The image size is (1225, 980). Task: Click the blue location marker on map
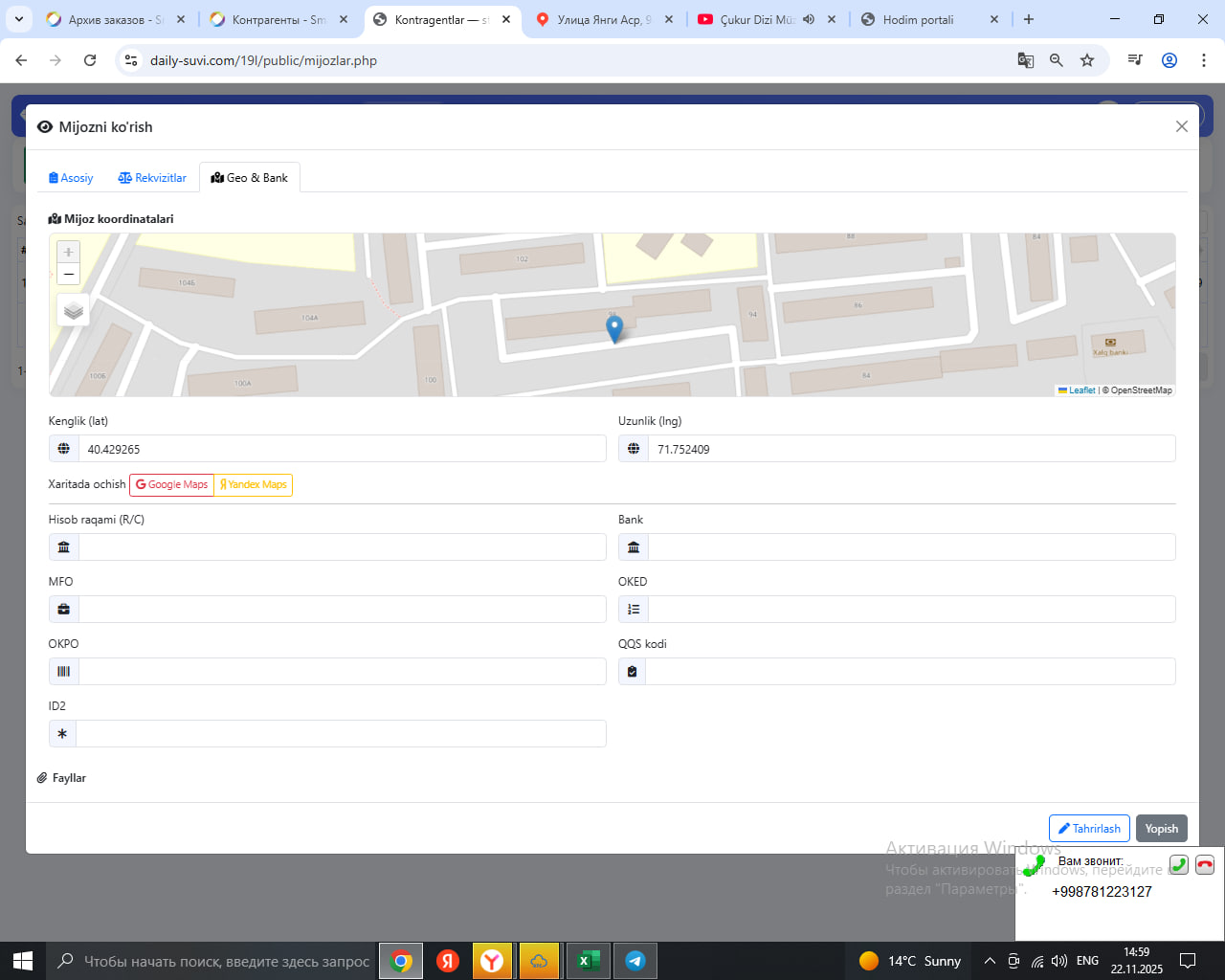tap(614, 328)
